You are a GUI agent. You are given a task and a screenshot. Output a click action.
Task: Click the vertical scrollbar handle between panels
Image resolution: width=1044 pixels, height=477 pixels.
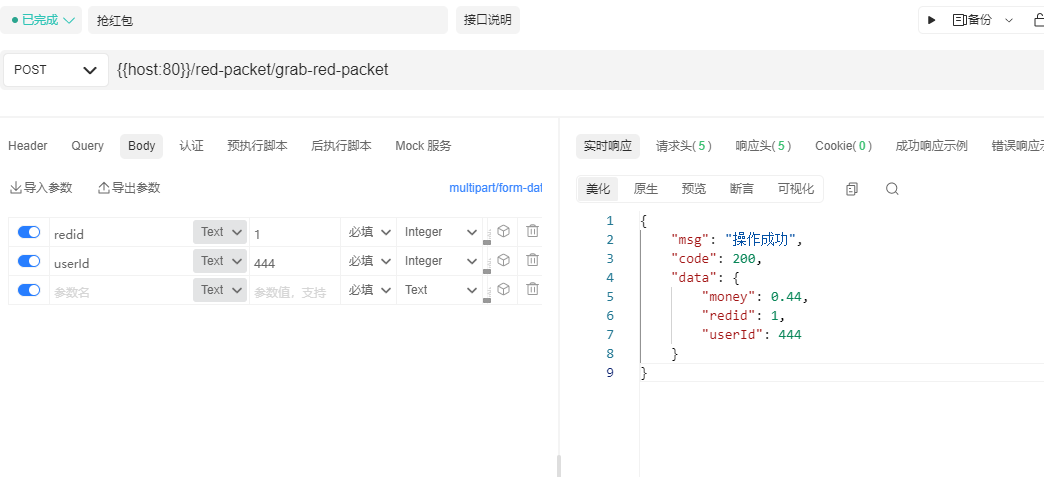[x=558, y=465]
